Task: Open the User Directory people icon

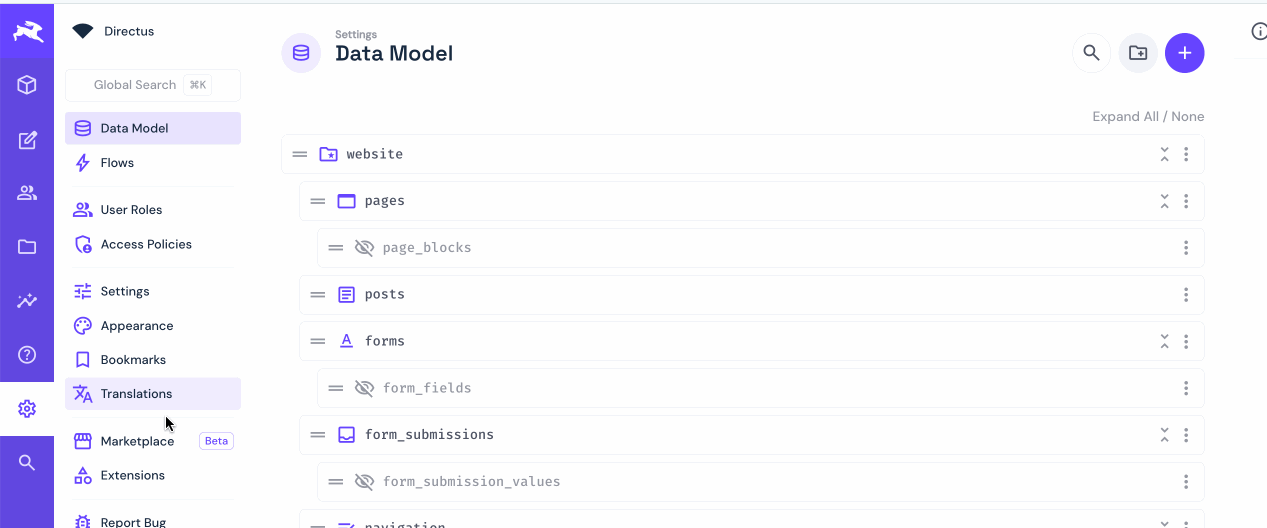Action: [27, 193]
